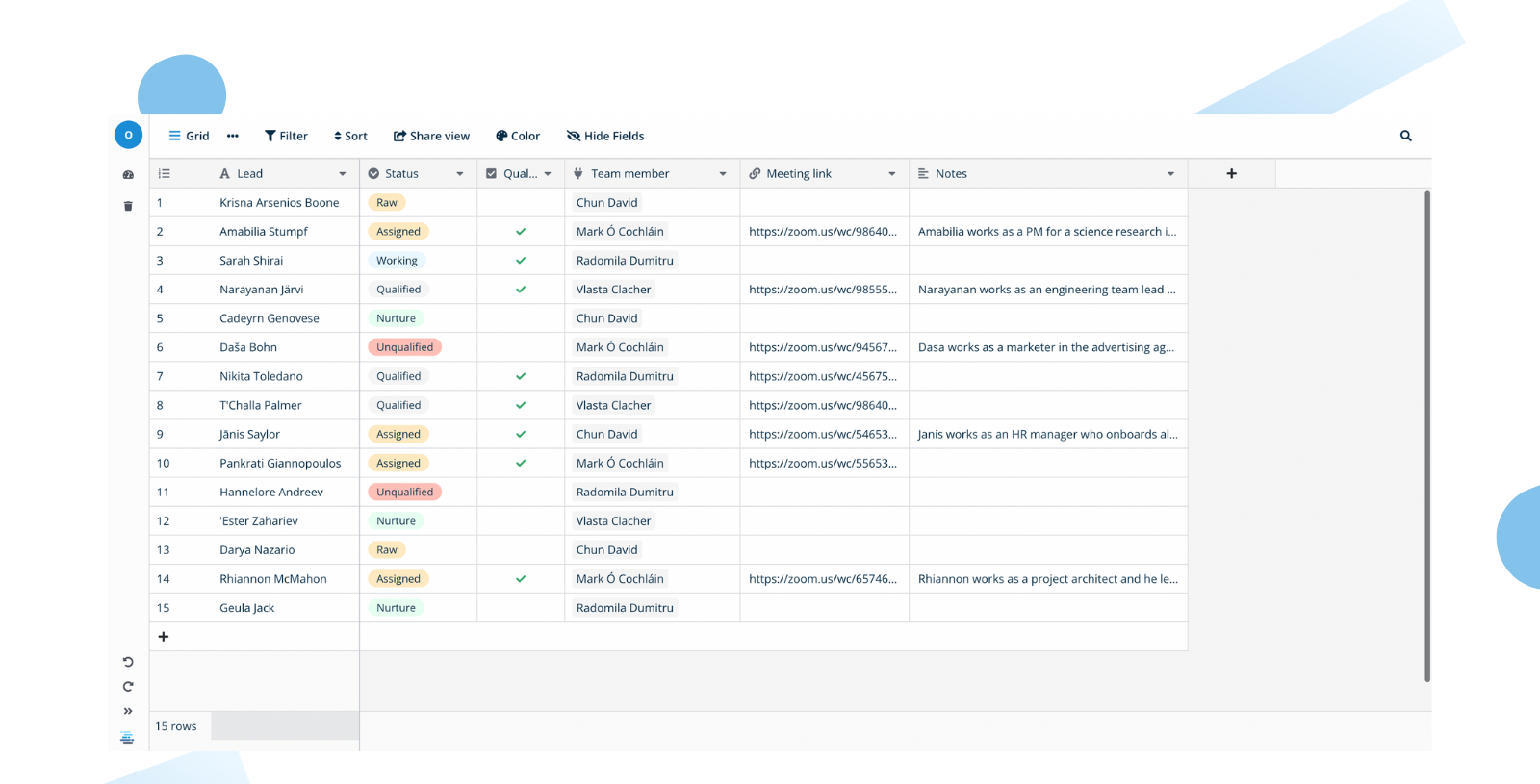Open the Sort menu

350,136
